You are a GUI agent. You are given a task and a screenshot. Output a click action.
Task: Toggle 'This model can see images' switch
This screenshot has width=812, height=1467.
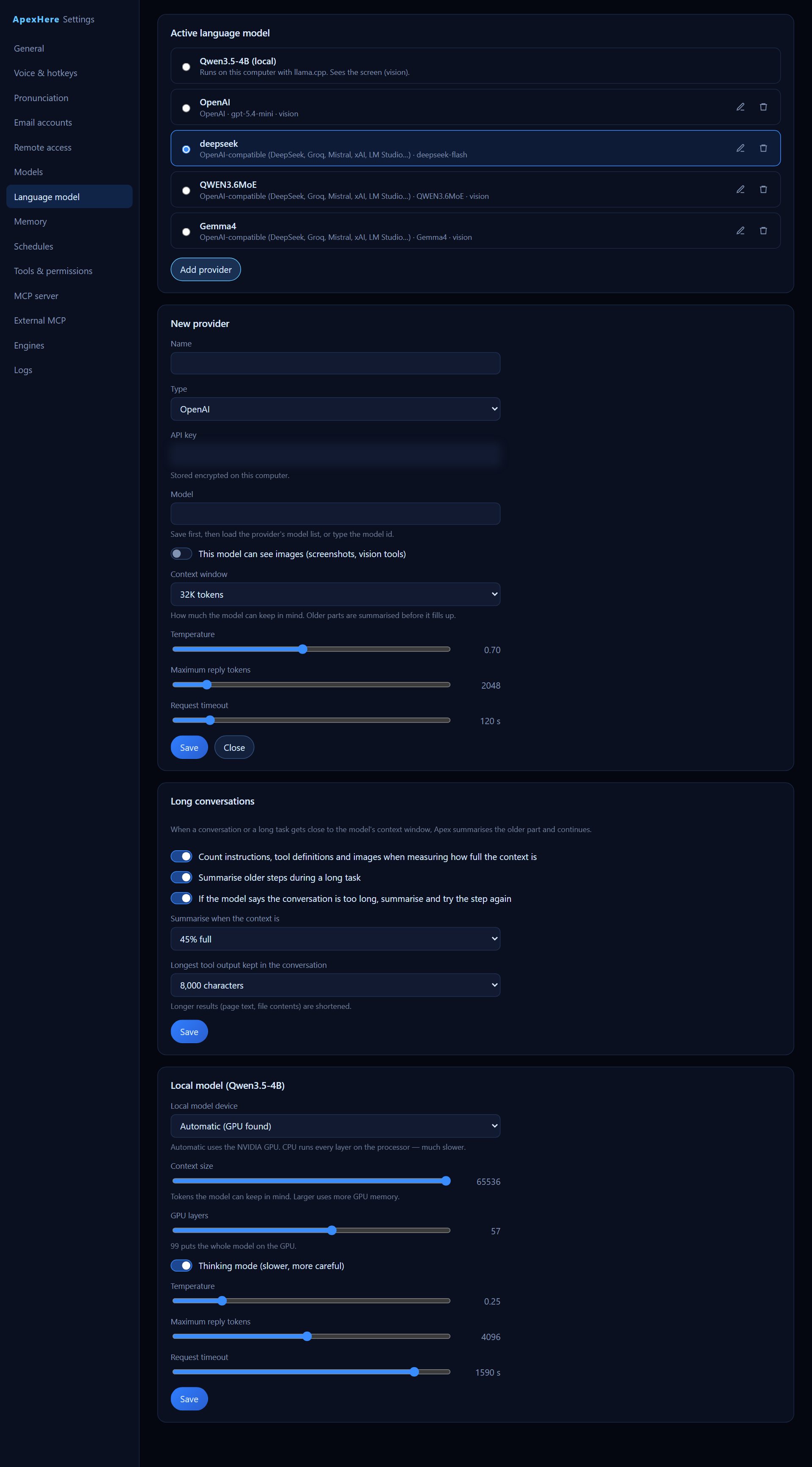pos(181,554)
